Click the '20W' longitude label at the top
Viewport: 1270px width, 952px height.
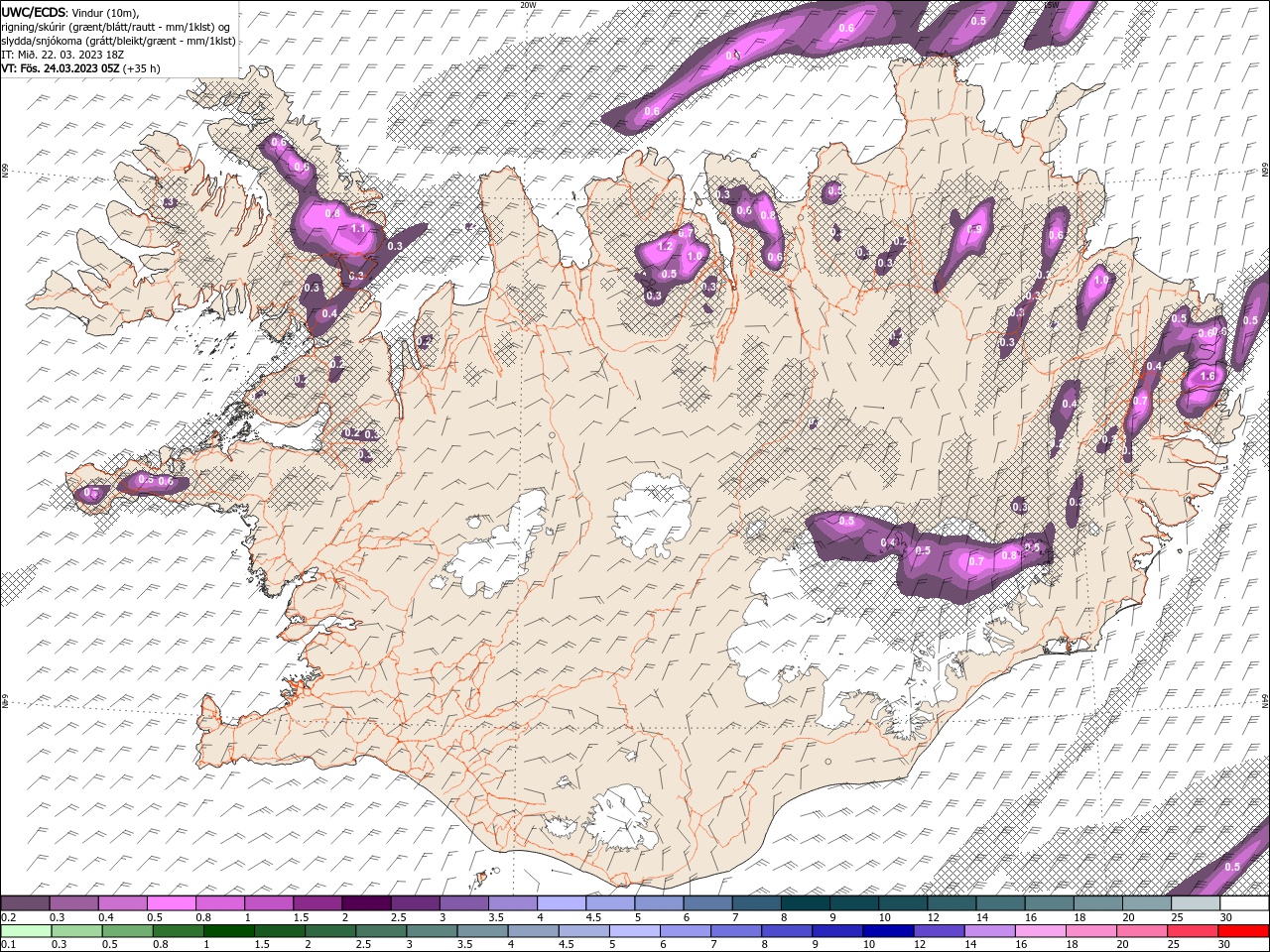click(x=528, y=5)
